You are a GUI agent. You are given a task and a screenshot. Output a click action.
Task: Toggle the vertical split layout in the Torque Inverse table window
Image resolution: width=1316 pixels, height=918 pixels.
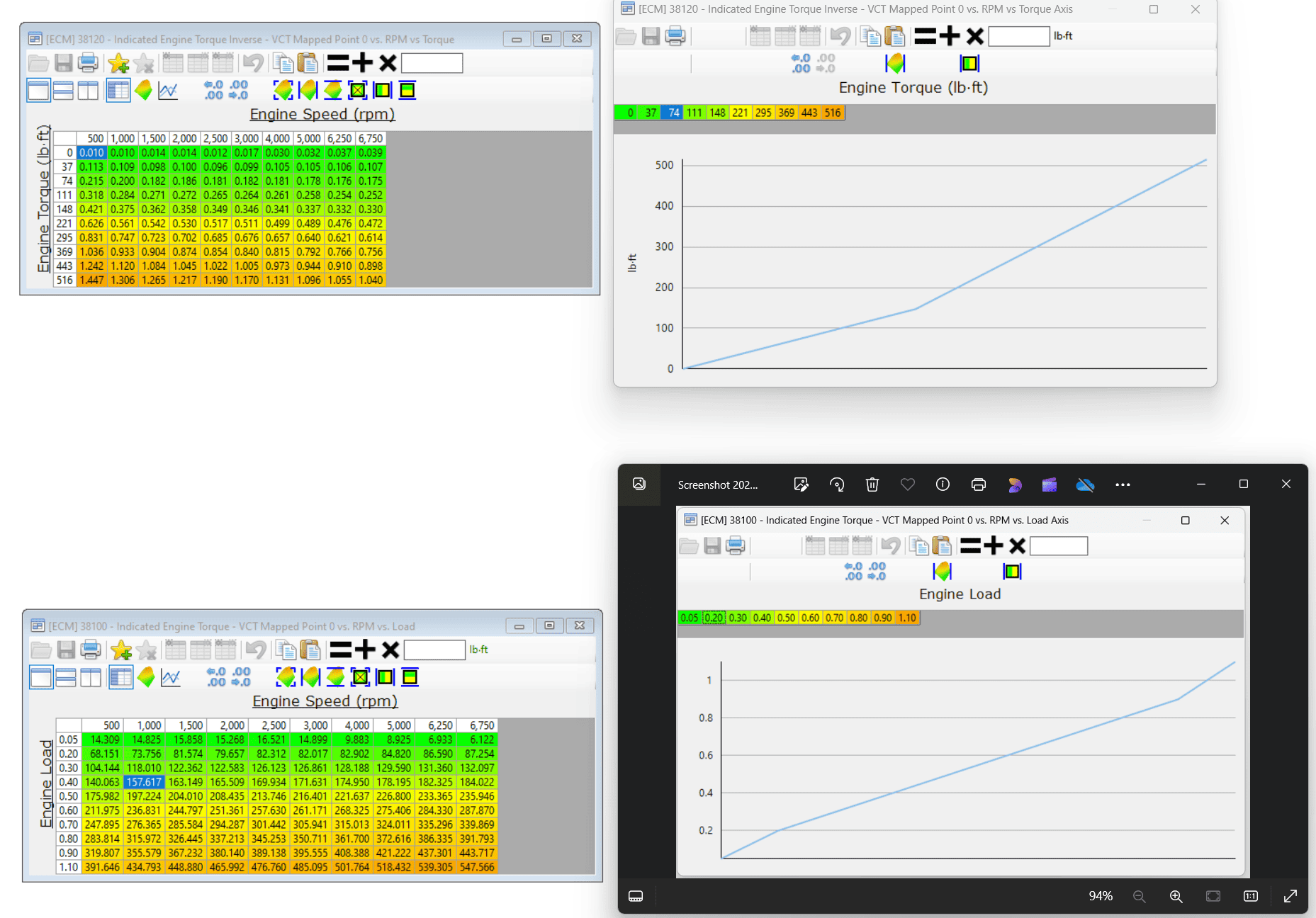point(88,90)
